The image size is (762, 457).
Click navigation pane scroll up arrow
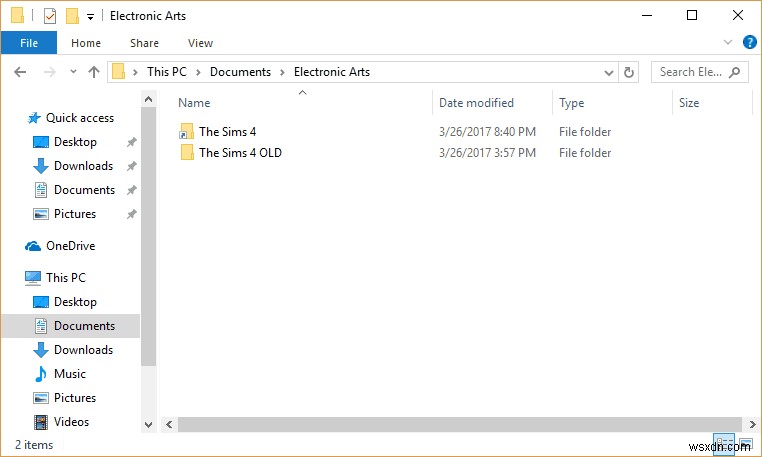(x=149, y=99)
